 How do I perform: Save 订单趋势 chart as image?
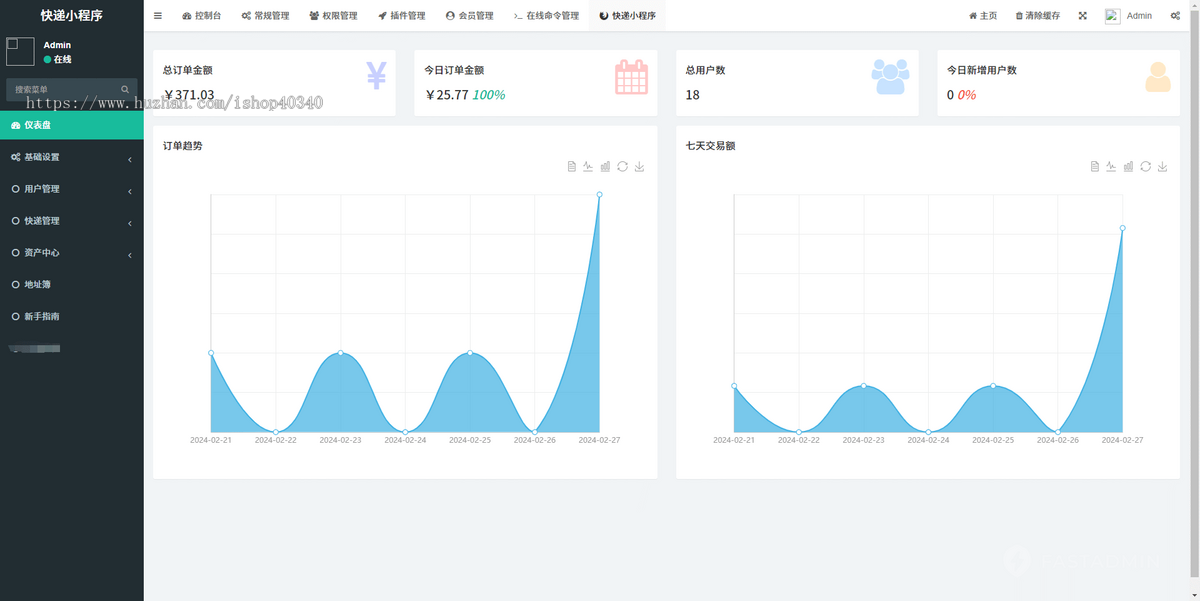click(x=639, y=166)
